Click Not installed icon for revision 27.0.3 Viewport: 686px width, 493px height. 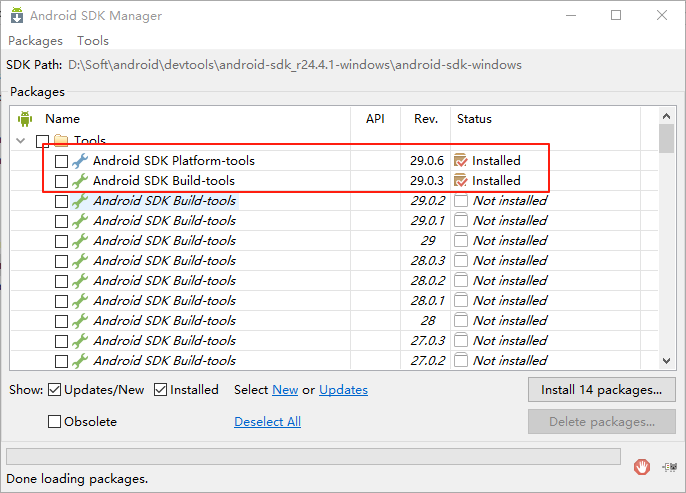pyautogui.click(x=461, y=341)
